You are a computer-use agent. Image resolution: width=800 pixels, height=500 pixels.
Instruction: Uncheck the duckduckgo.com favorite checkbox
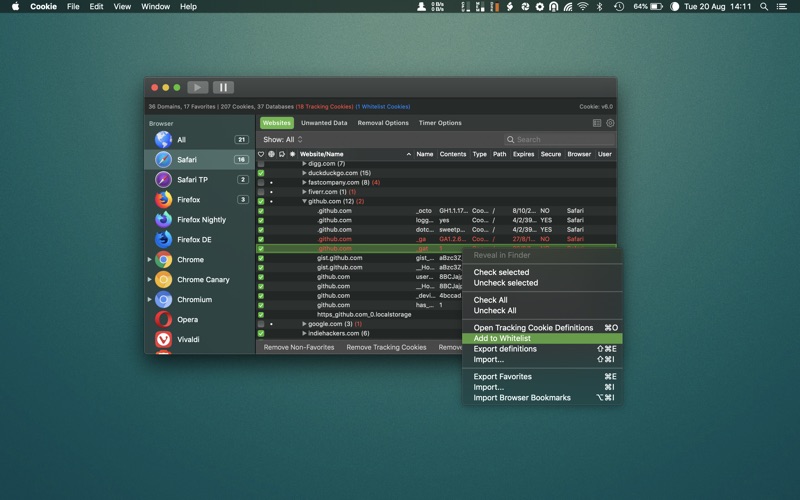point(261,173)
